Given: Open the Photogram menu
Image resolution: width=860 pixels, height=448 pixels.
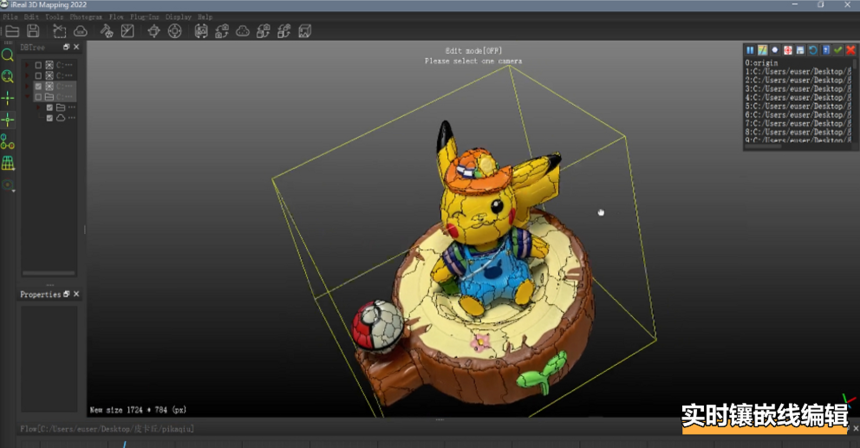Looking at the screenshot, I should pos(86,17).
